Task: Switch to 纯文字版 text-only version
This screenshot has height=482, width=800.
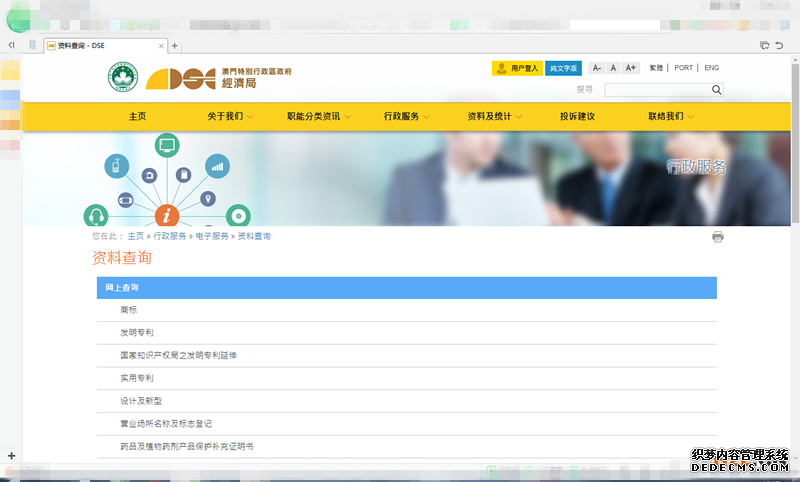Action: (563, 68)
